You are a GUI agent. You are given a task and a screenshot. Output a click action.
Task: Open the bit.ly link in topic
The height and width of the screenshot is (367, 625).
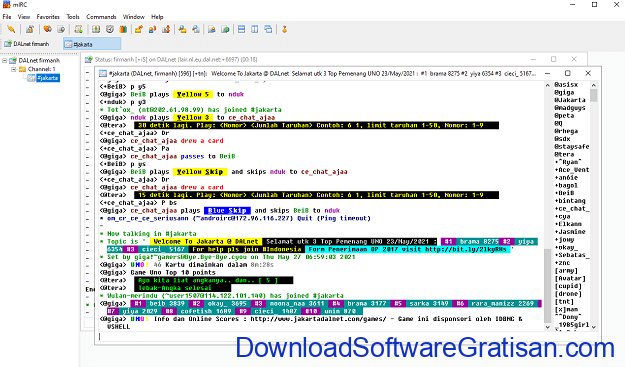[466, 249]
